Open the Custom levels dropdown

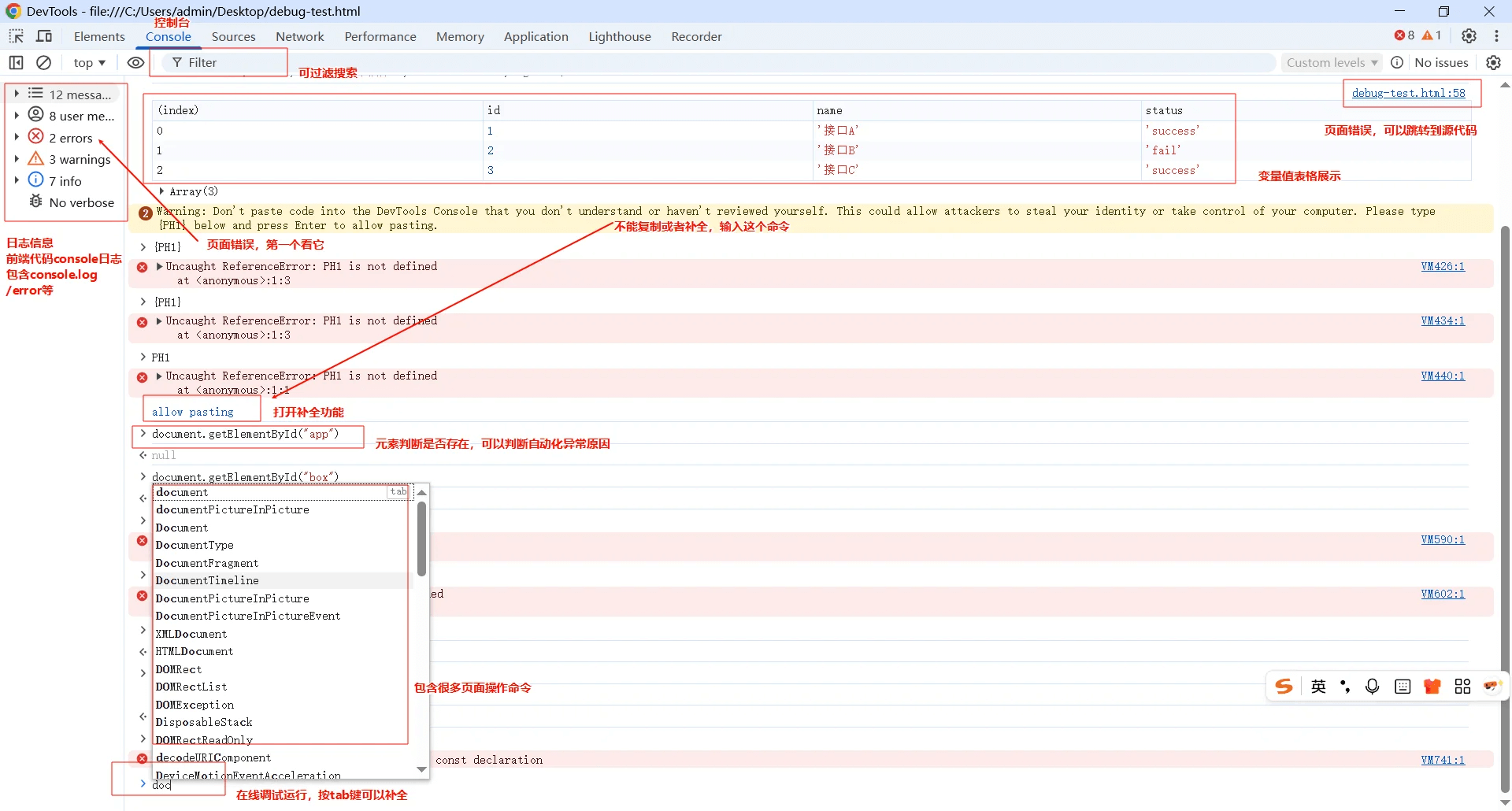[1332, 62]
